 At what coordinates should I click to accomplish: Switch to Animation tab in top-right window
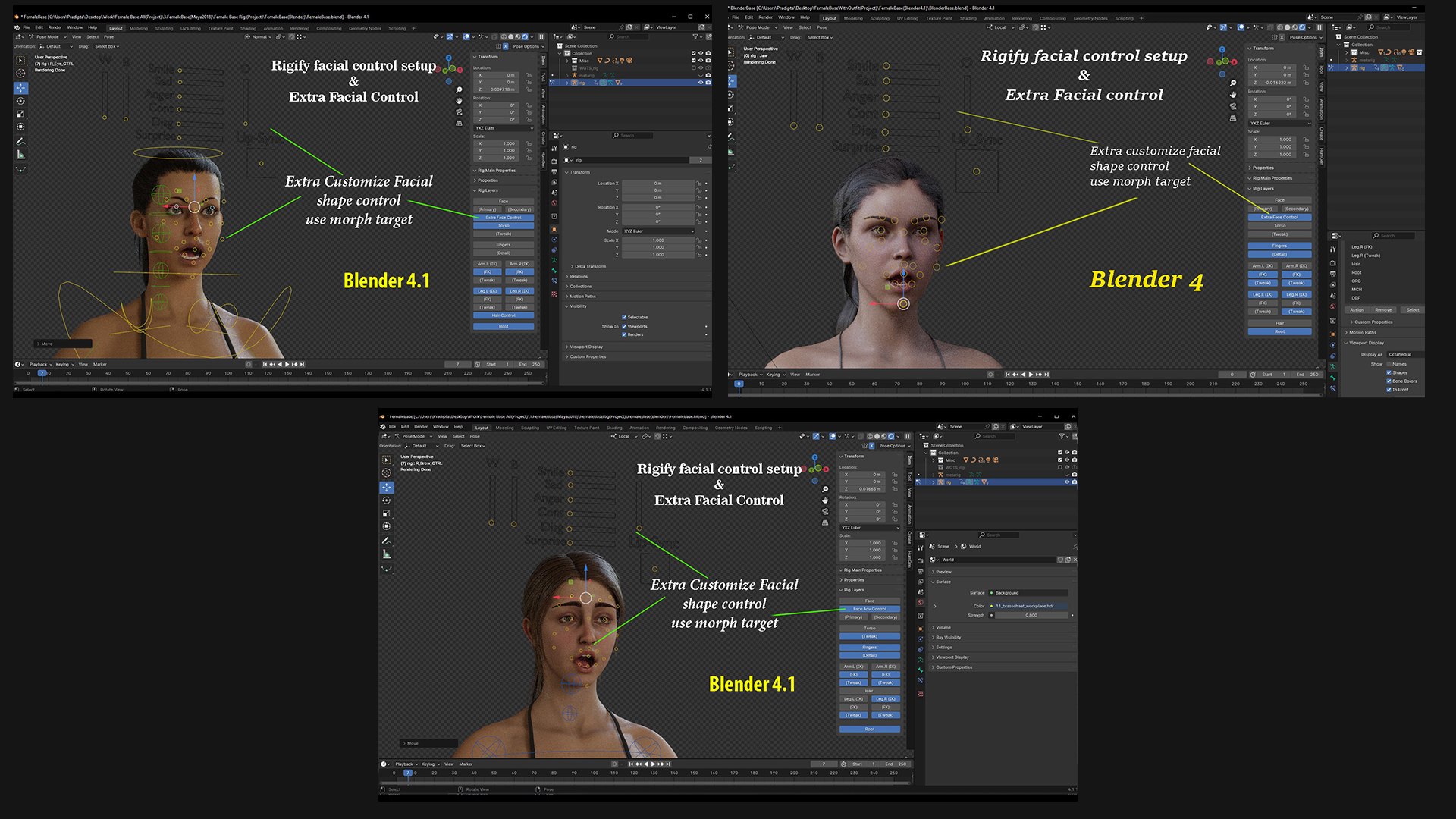pyautogui.click(x=994, y=18)
